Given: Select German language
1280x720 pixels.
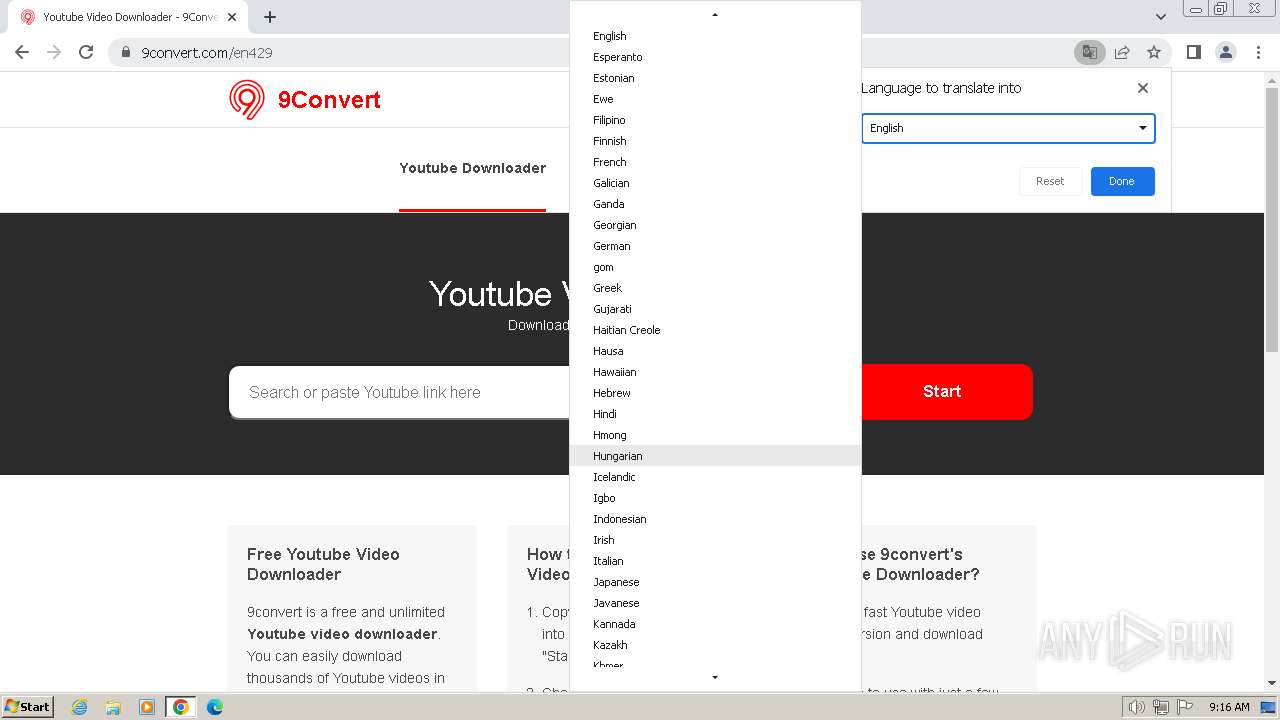Looking at the screenshot, I should click(x=715, y=246).
